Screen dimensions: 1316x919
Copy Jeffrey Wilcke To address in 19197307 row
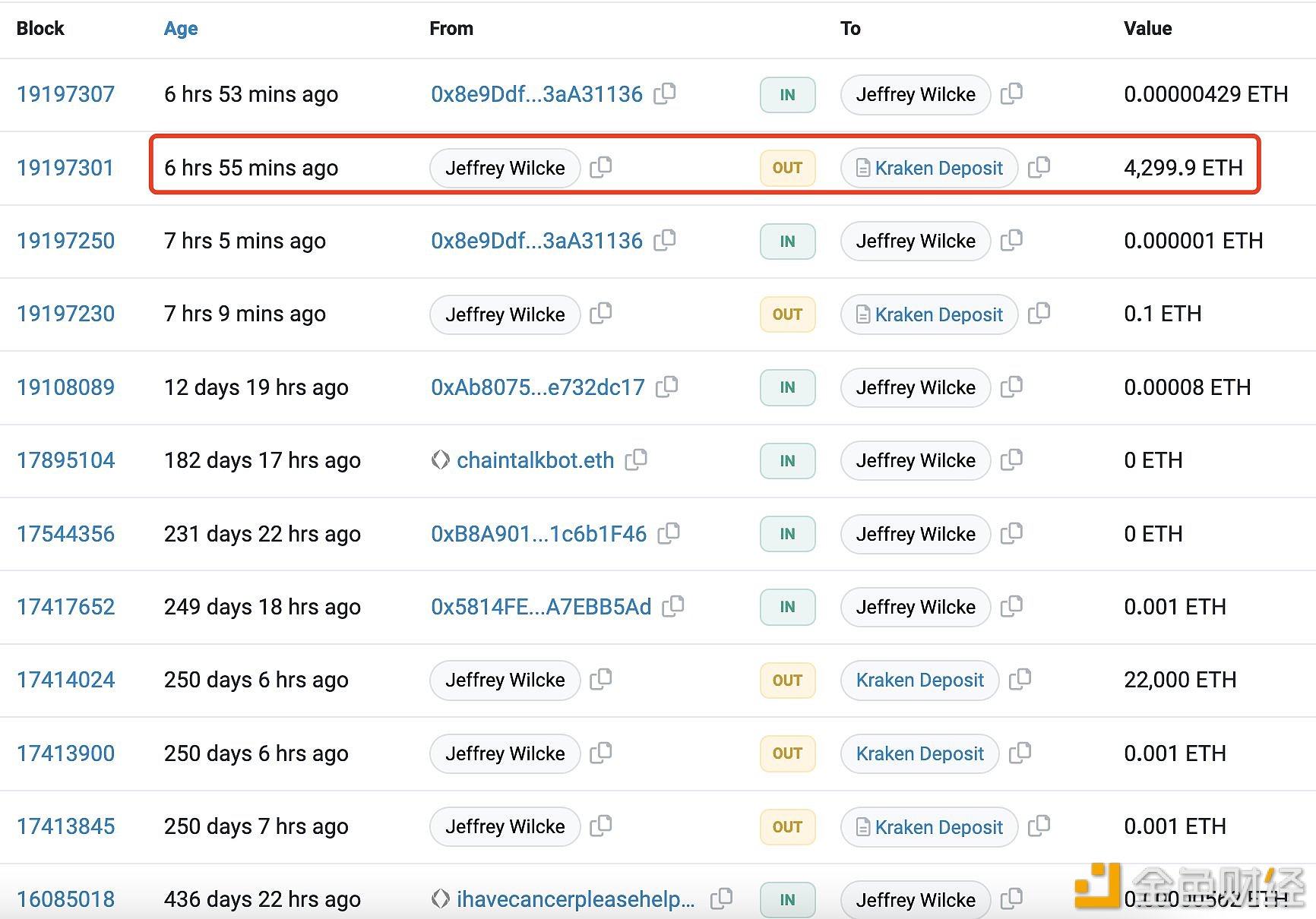click(x=1011, y=93)
